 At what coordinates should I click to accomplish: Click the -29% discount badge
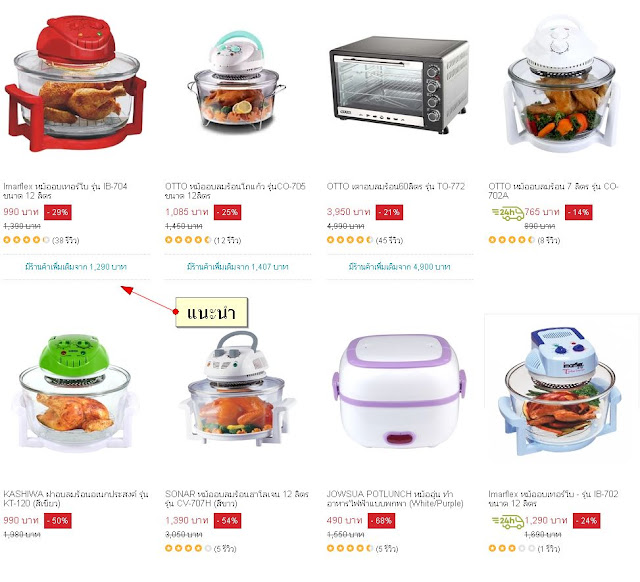pyautogui.click(x=58, y=212)
